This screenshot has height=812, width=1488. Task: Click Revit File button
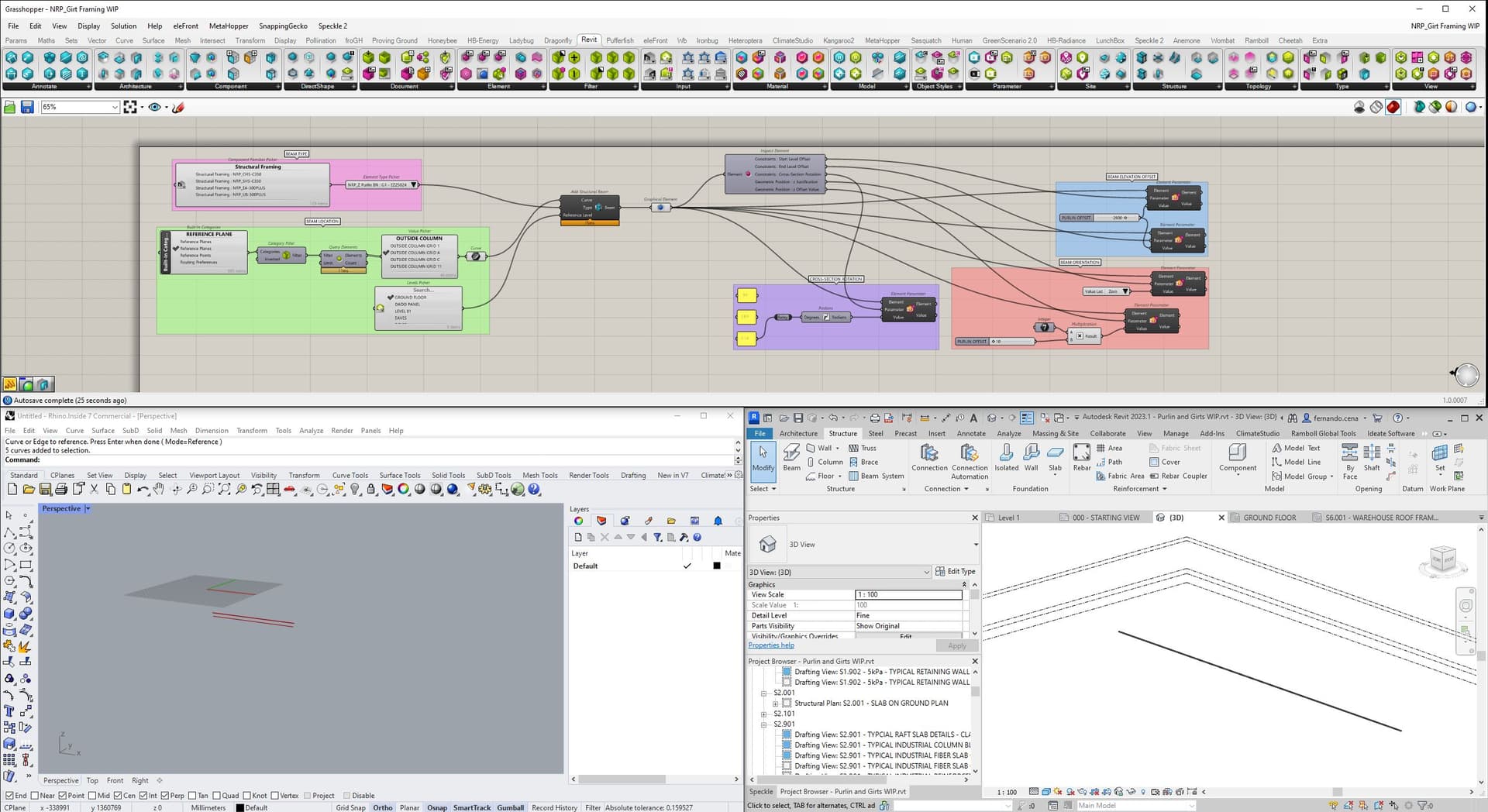pyautogui.click(x=759, y=433)
